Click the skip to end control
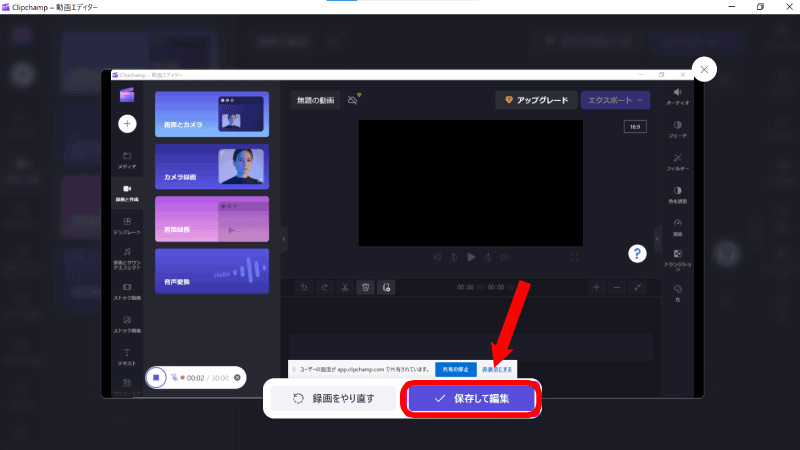The height and width of the screenshot is (450, 800). 505,257
